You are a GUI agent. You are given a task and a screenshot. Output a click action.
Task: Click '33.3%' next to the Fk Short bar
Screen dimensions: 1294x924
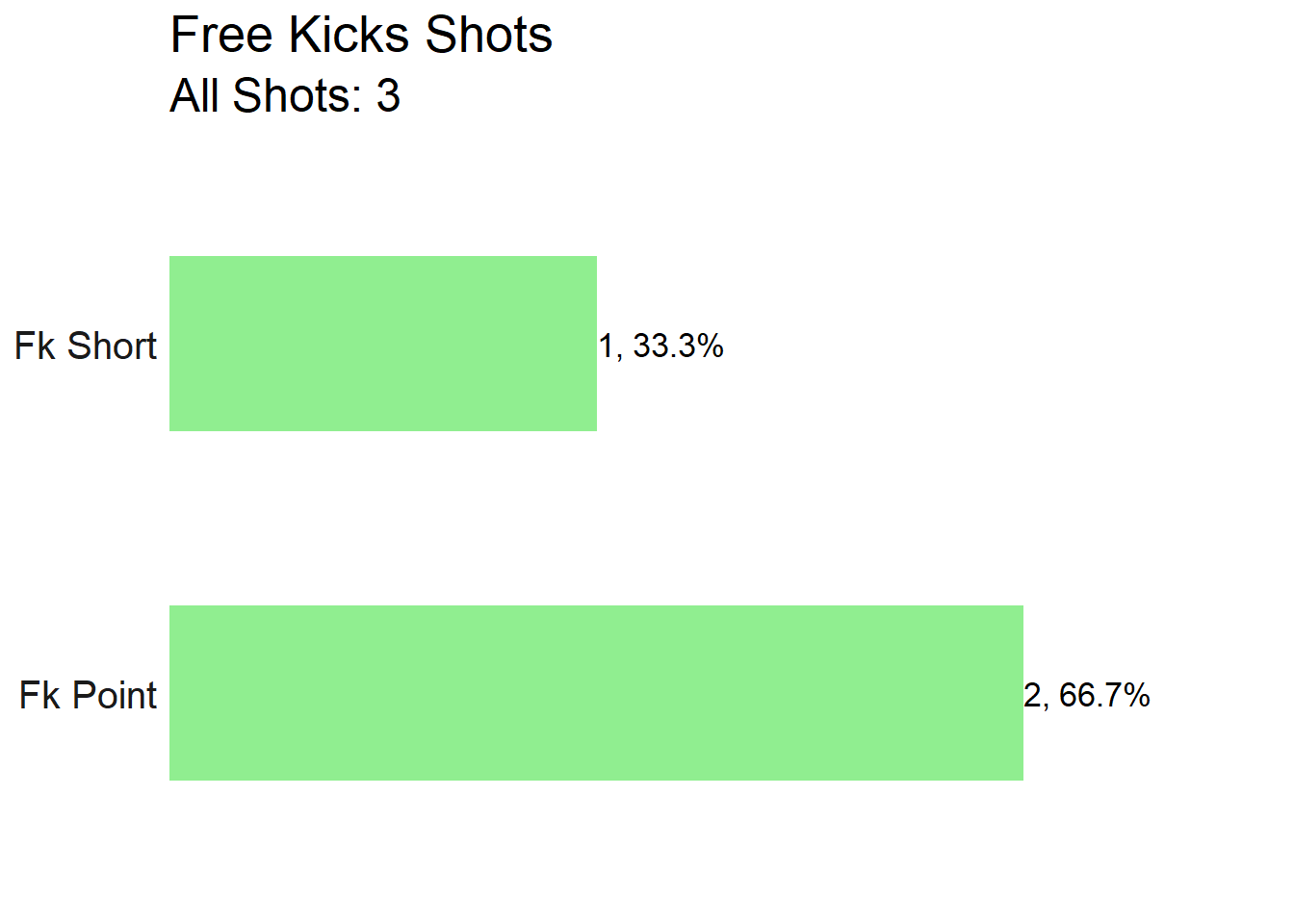point(678,346)
